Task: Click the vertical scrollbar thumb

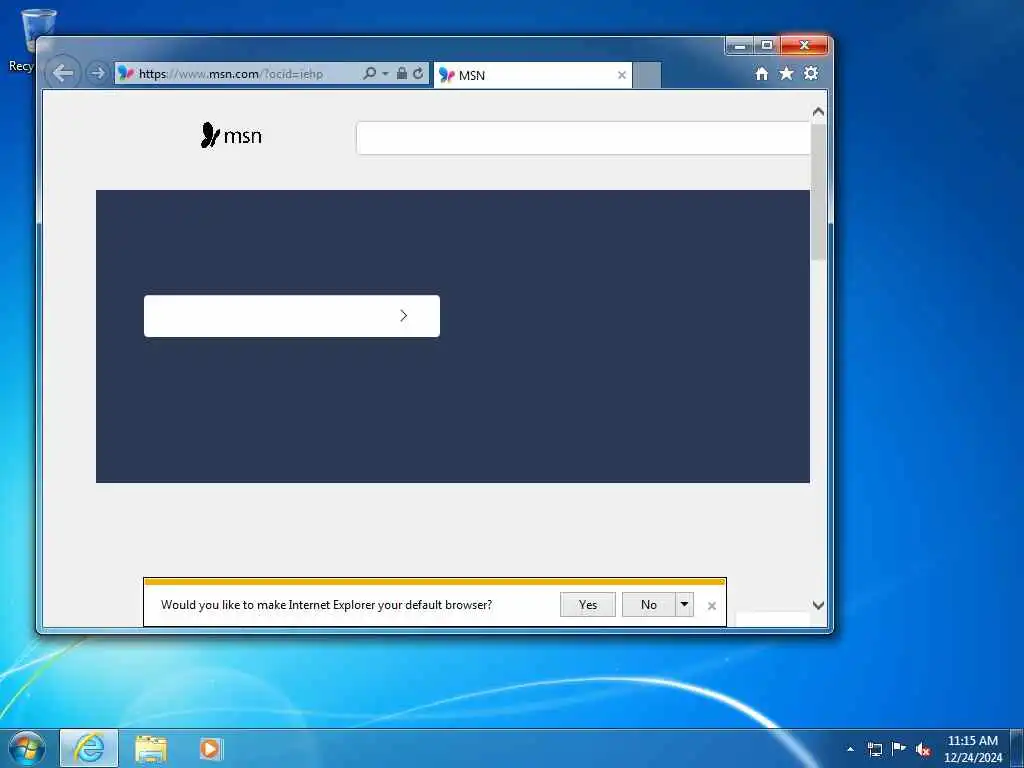Action: [818, 192]
